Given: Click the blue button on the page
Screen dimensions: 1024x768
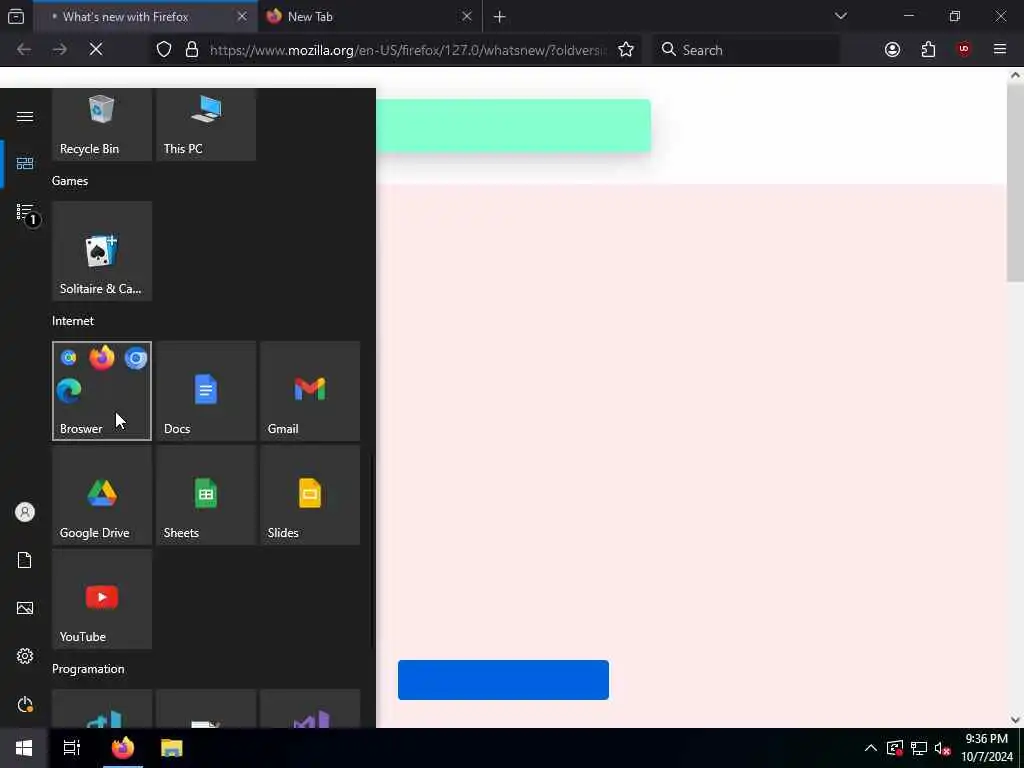Looking at the screenshot, I should click(504, 680).
